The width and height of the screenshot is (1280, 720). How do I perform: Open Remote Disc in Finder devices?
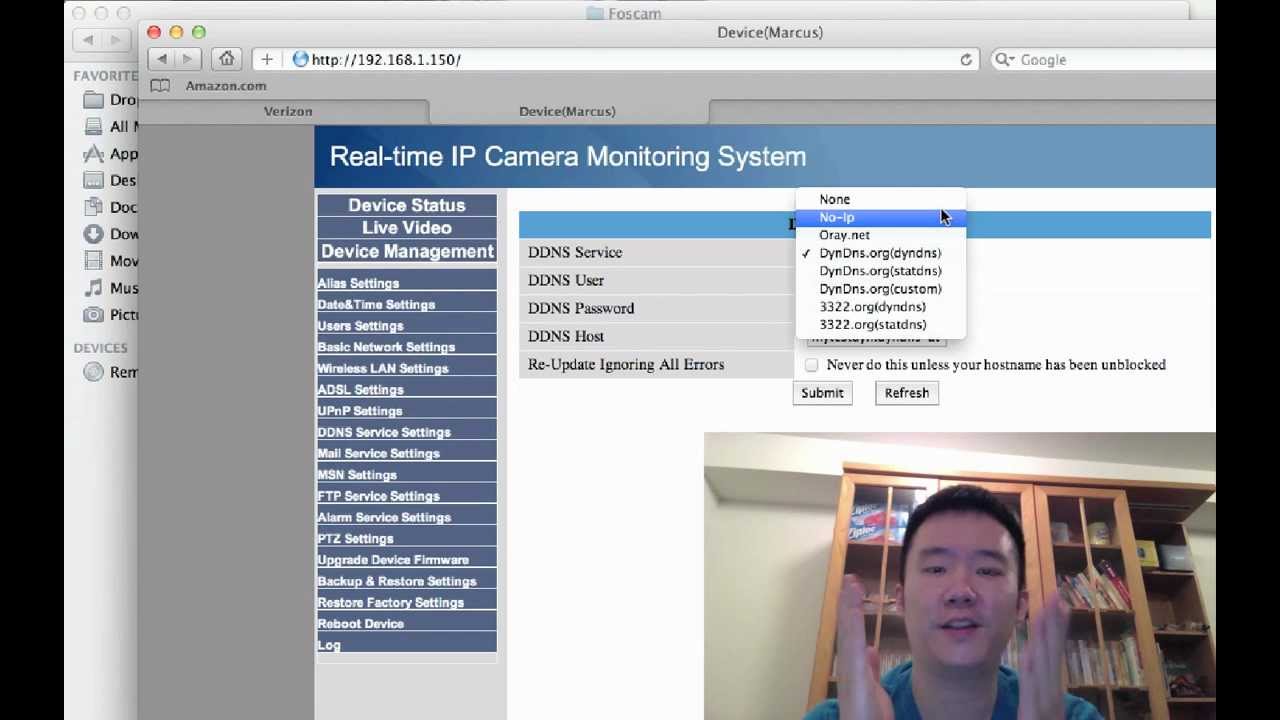[x=93, y=372]
